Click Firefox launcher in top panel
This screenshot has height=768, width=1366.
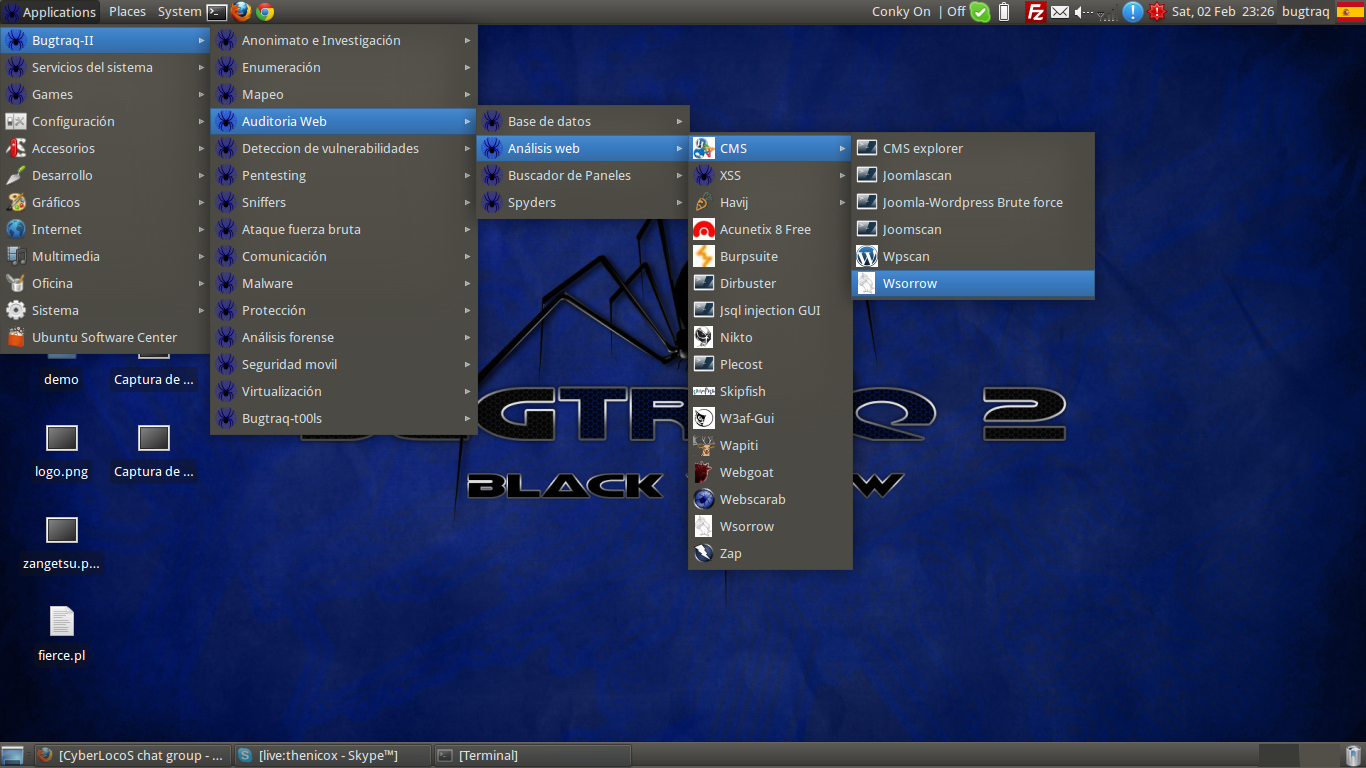click(241, 12)
